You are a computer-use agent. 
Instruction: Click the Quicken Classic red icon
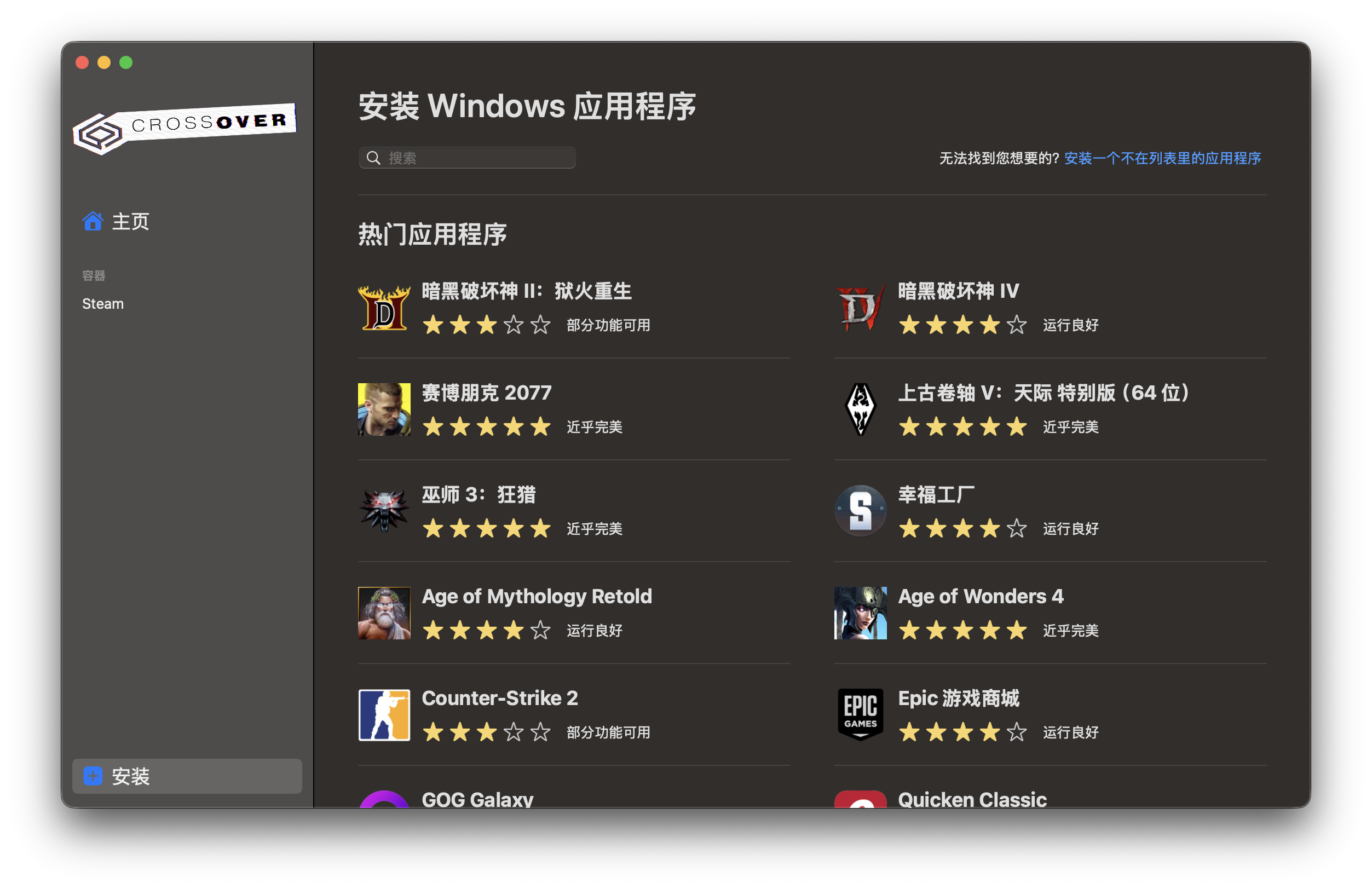(860, 799)
